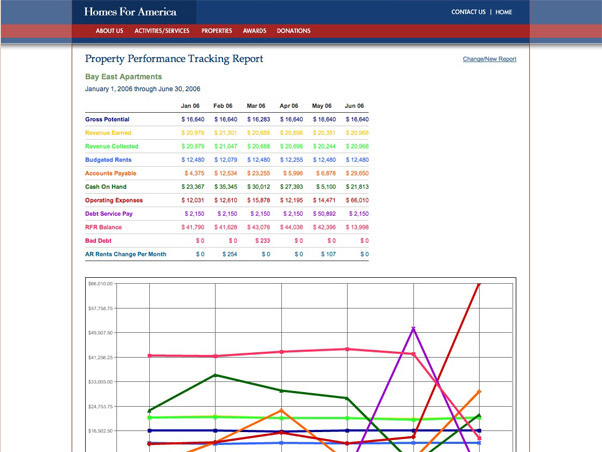Viewport: 602px width, 452px height.
Task: Select the Cash On Hand row label
Action: tap(106, 187)
